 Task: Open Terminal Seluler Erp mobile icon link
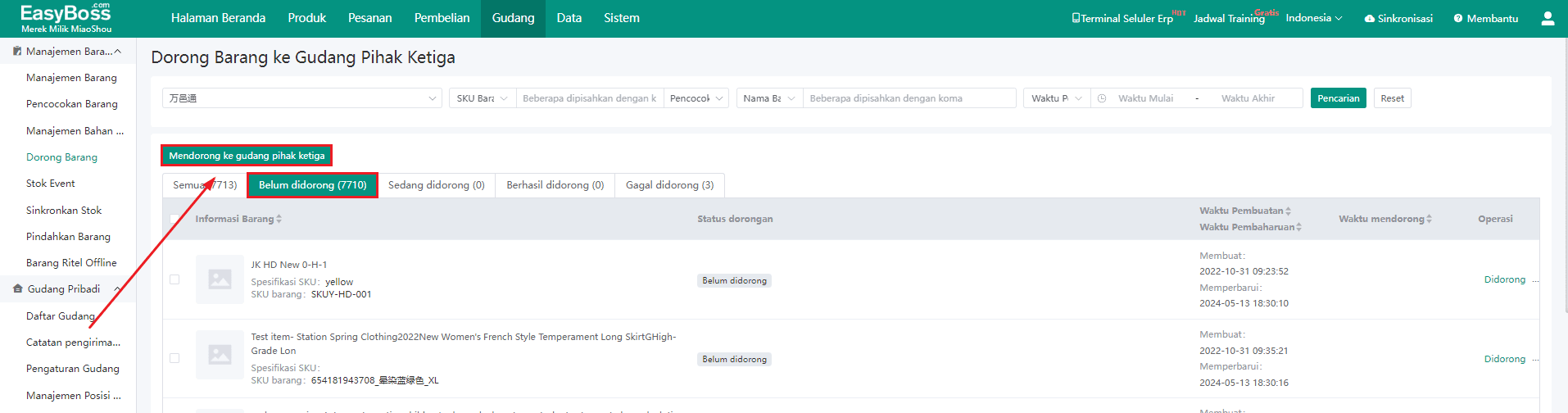(x=1076, y=18)
